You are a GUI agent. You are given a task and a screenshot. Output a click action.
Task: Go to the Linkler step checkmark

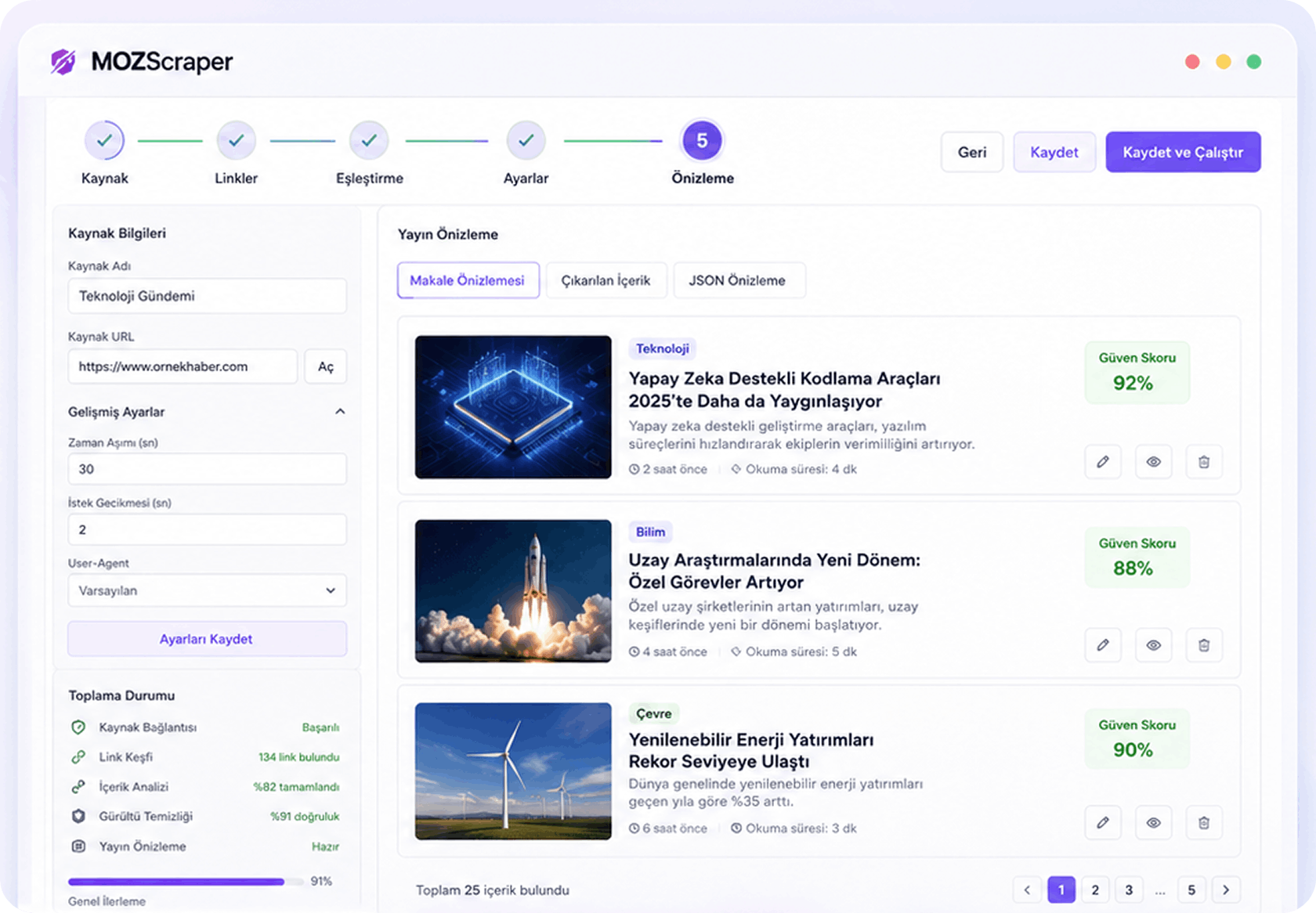point(236,141)
